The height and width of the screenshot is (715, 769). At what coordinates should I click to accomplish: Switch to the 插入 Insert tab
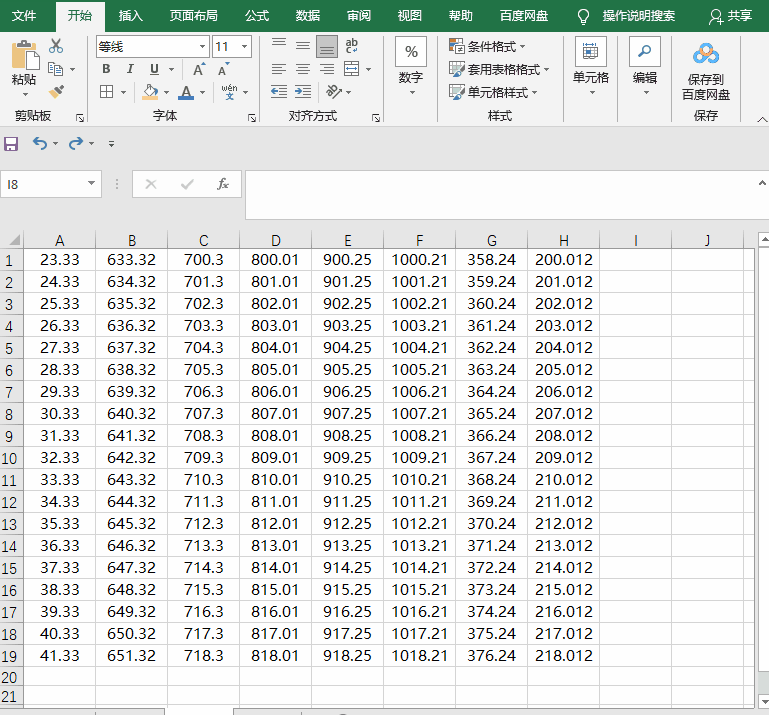point(130,16)
